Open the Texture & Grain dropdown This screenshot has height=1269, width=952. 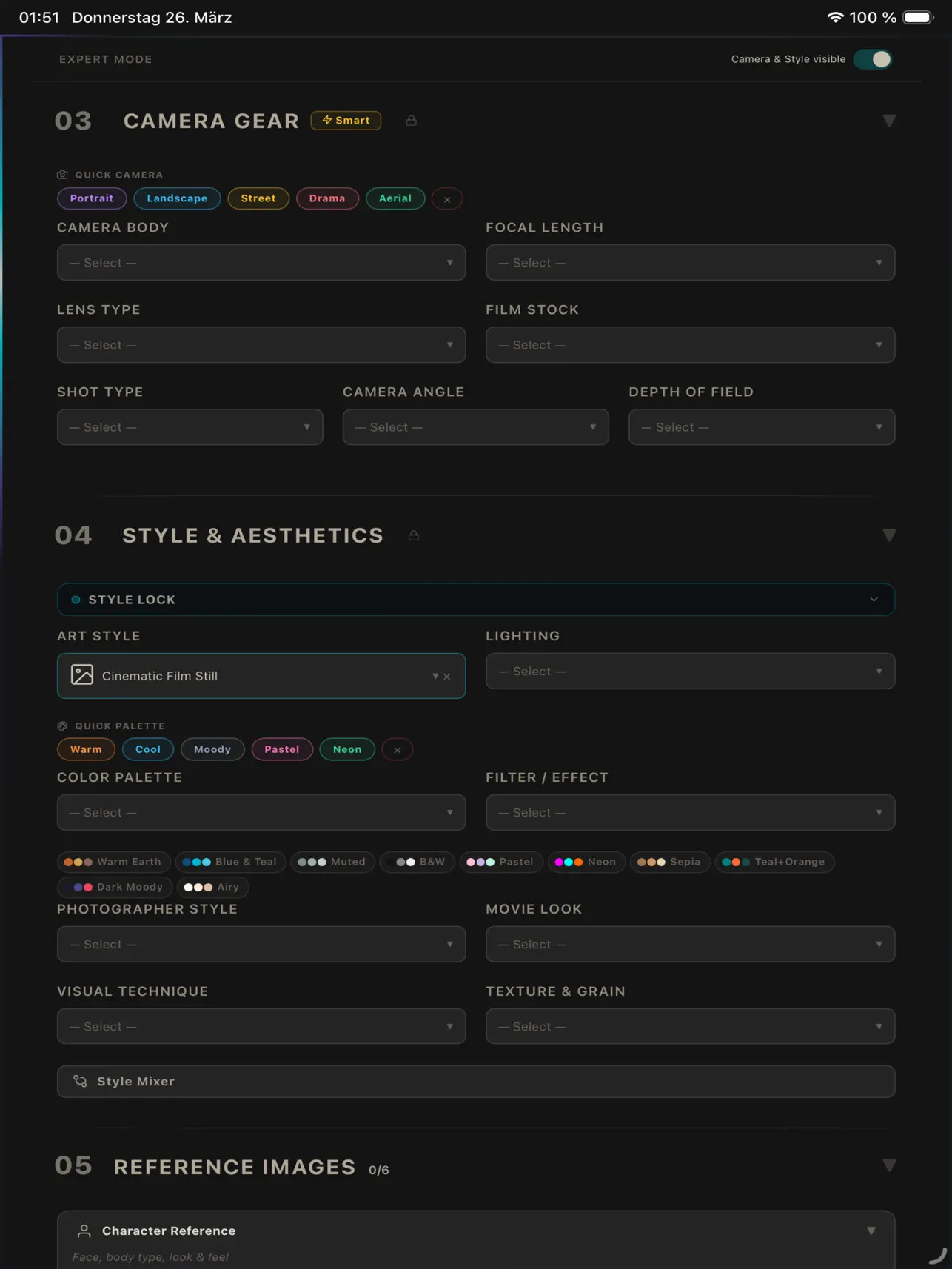[690, 1027]
